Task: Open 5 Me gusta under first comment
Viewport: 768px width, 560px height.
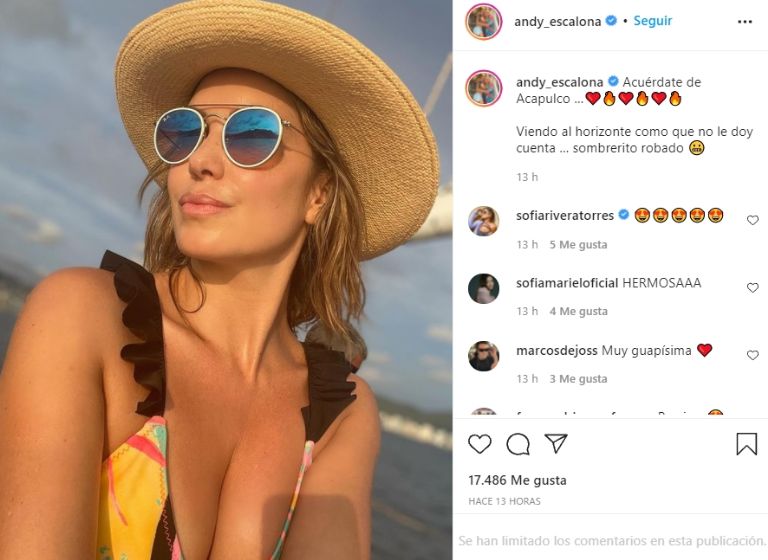Action: click(x=578, y=244)
